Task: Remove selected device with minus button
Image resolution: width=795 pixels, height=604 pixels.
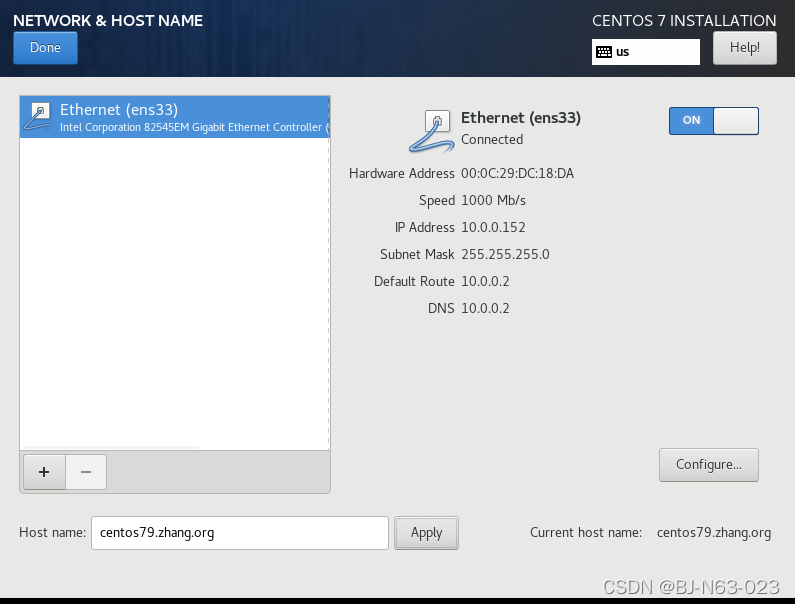Action: [86, 472]
